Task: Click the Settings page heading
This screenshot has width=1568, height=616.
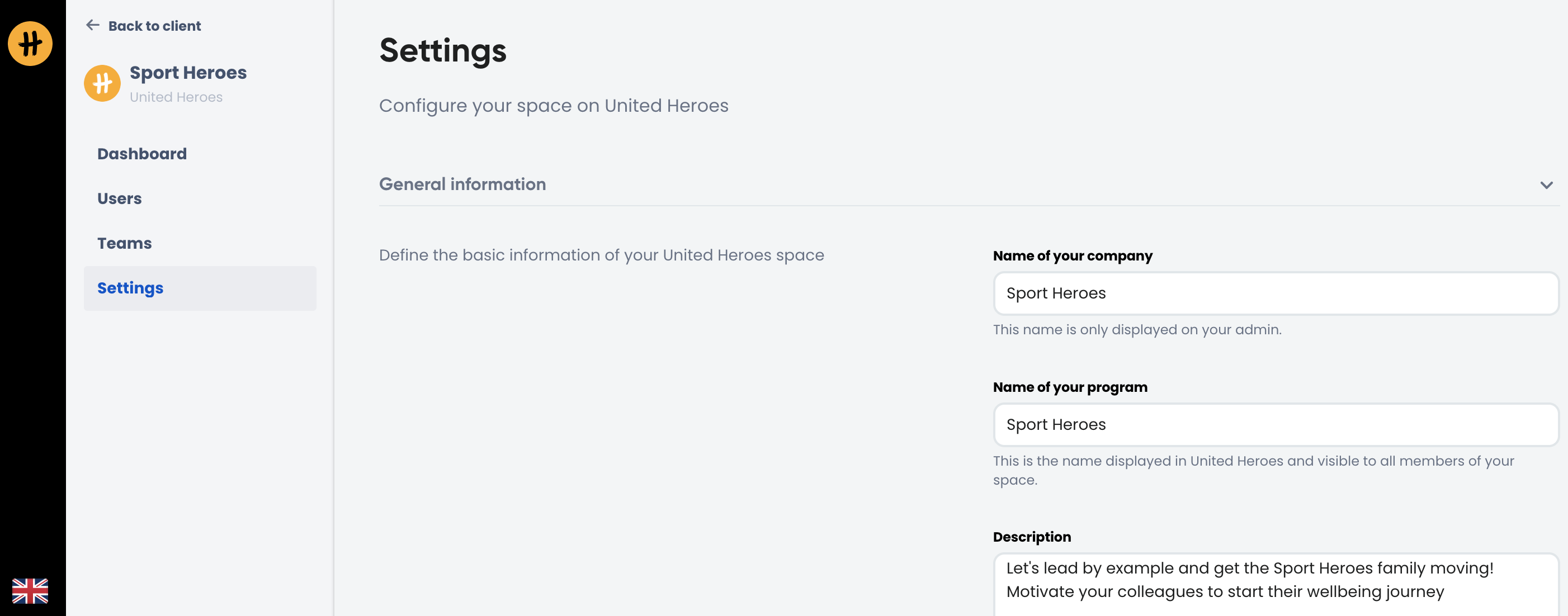Action: coord(442,50)
